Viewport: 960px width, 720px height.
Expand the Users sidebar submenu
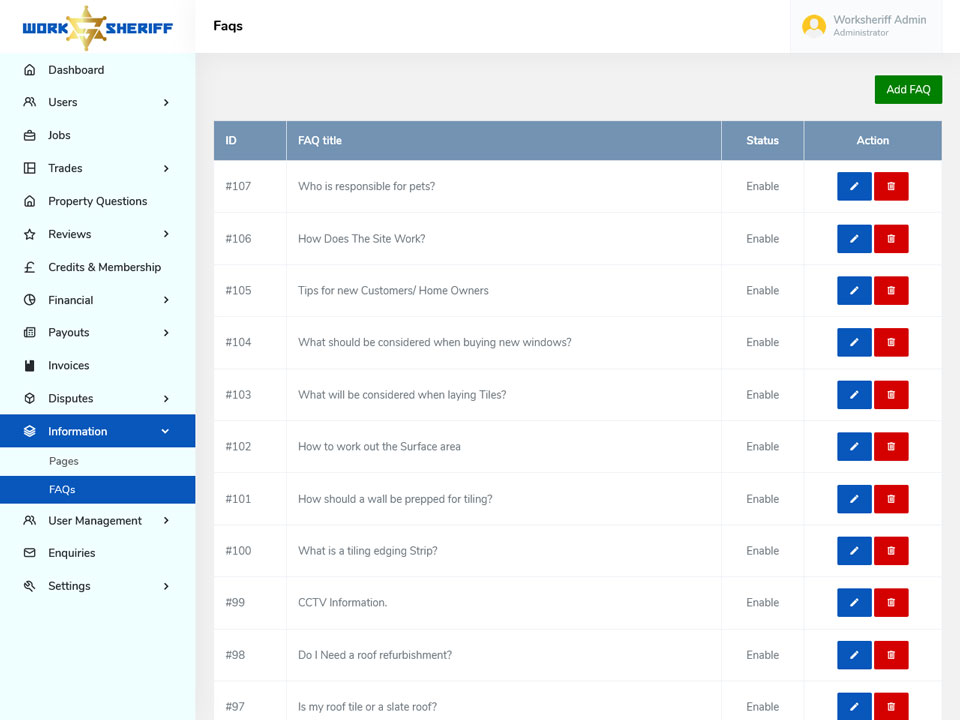(x=166, y=102)
